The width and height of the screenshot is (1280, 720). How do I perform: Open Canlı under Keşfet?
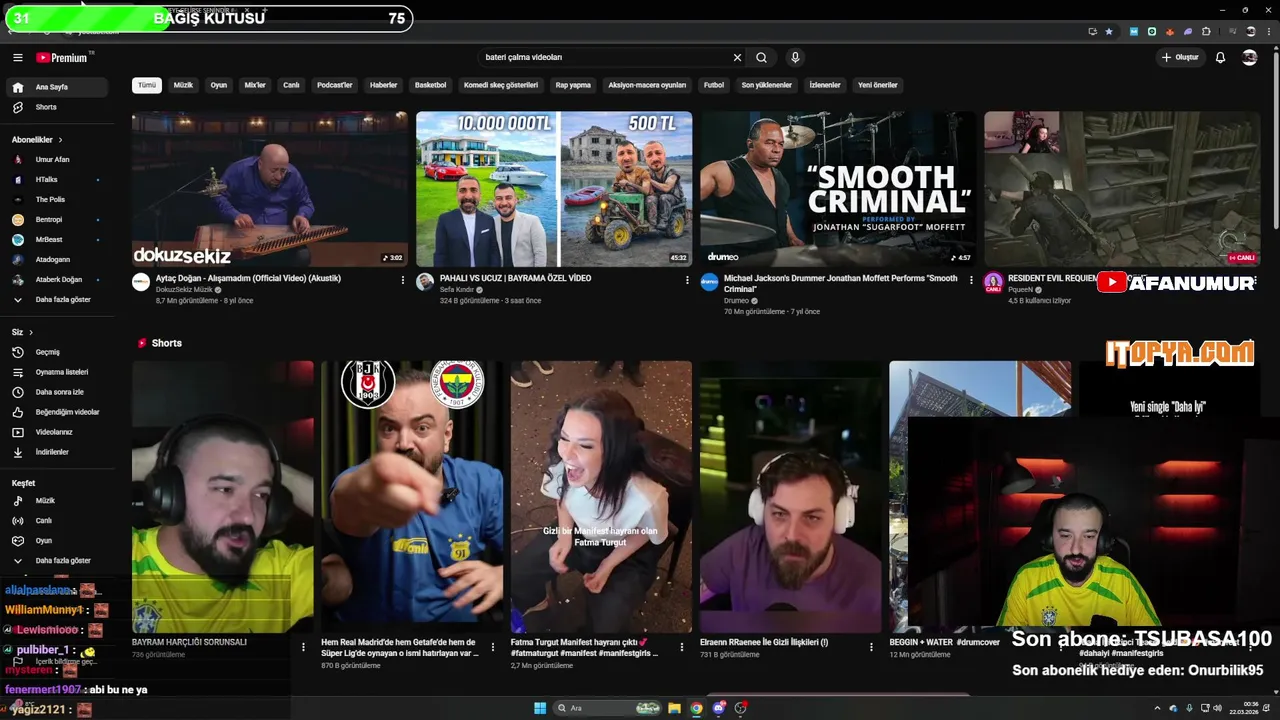click(57, 520)
